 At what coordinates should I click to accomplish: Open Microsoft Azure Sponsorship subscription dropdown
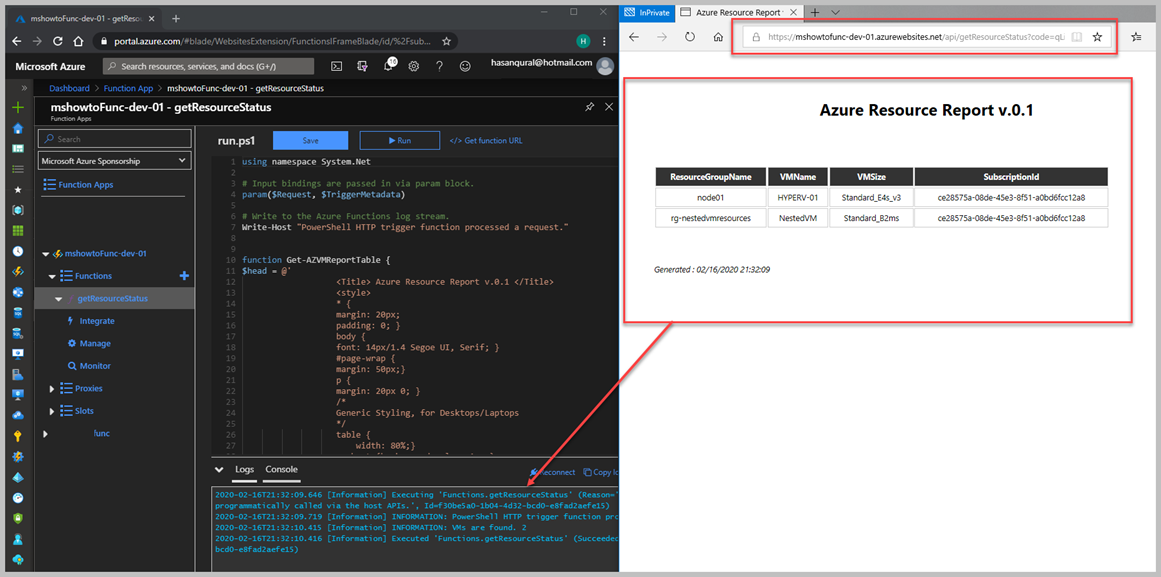[114, 161]
